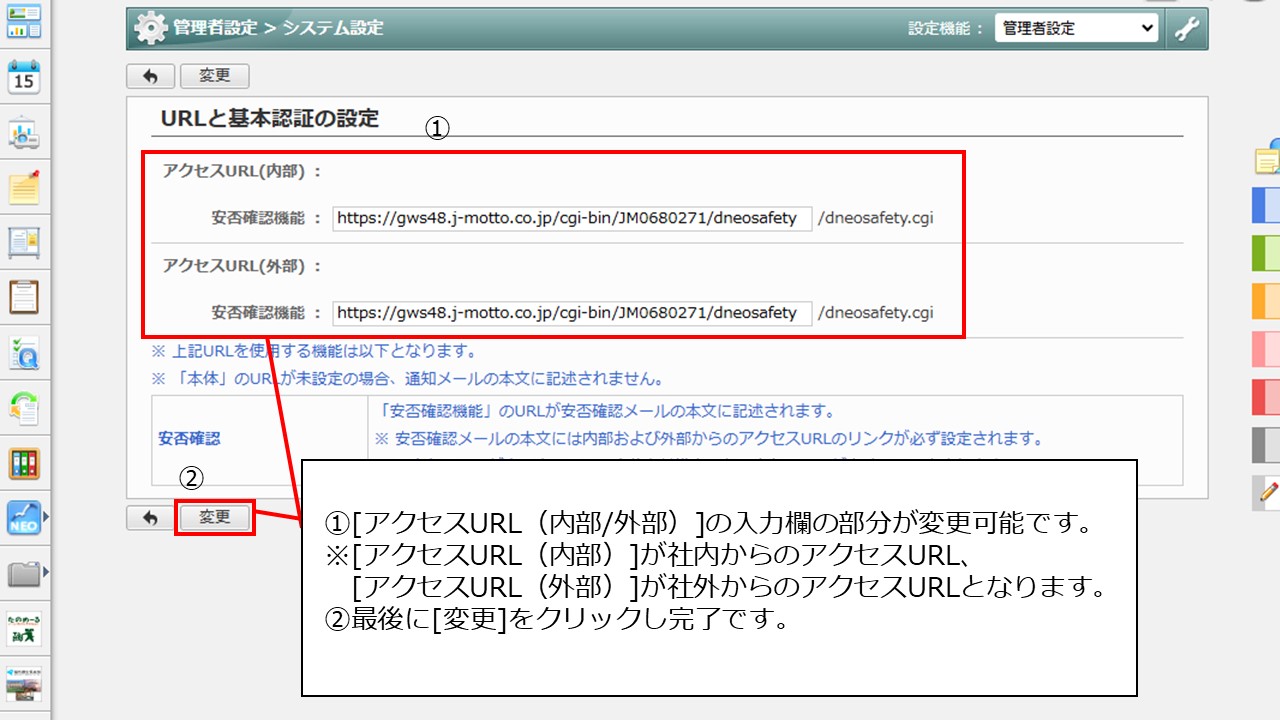Click the top back arrow button

click(x=150, y=76)
